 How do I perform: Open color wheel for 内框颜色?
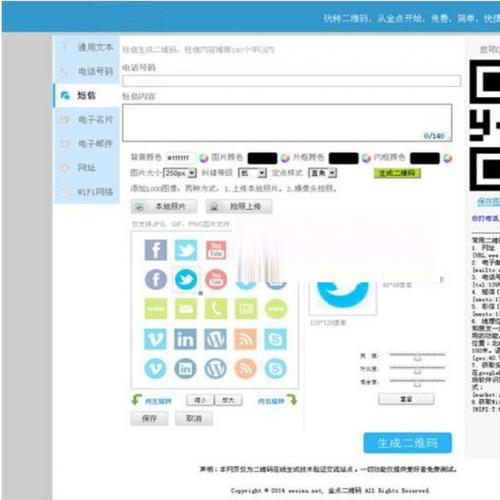tap(448, 158)
